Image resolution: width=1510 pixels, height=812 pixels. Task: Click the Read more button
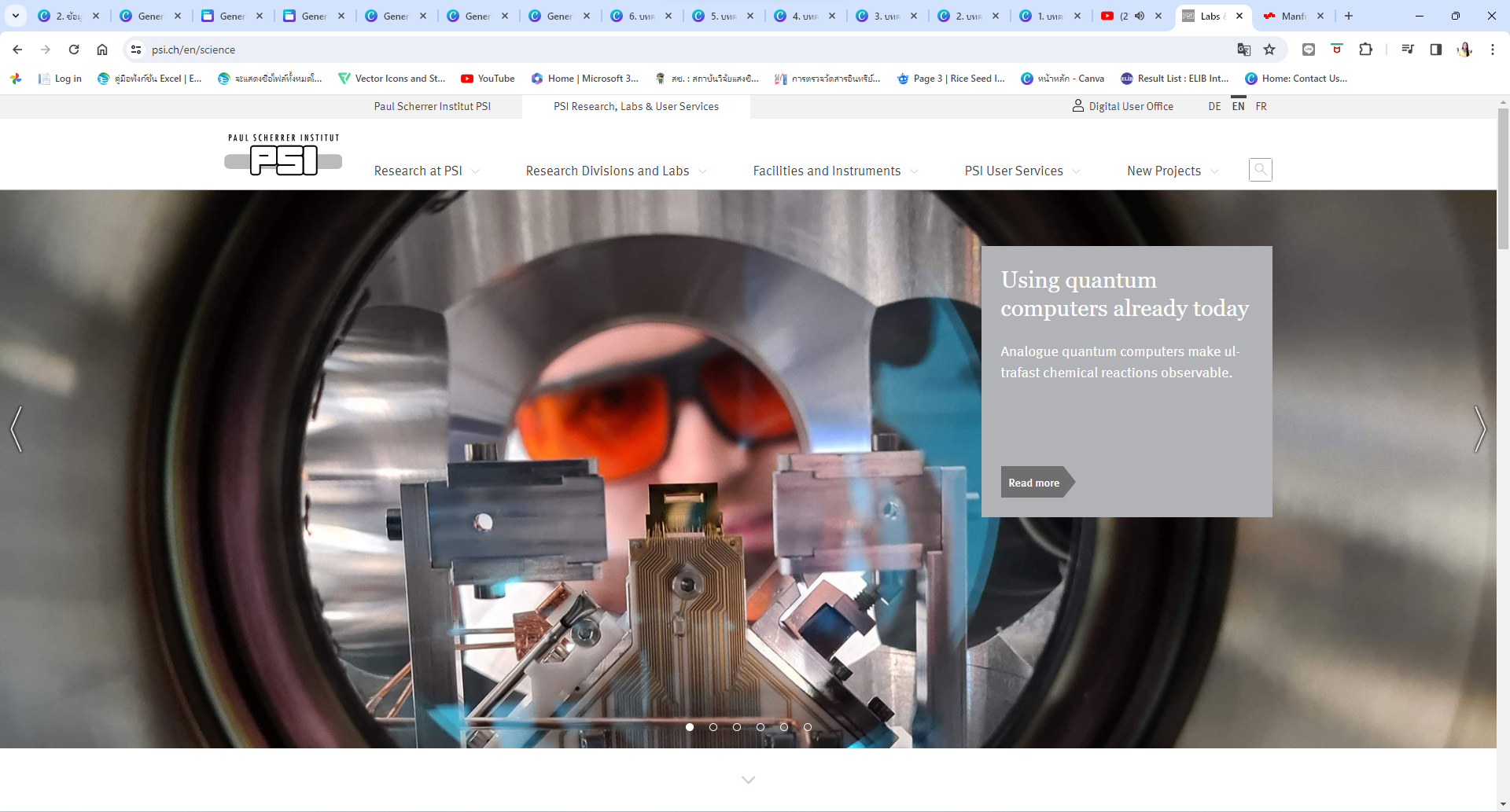1037,483
